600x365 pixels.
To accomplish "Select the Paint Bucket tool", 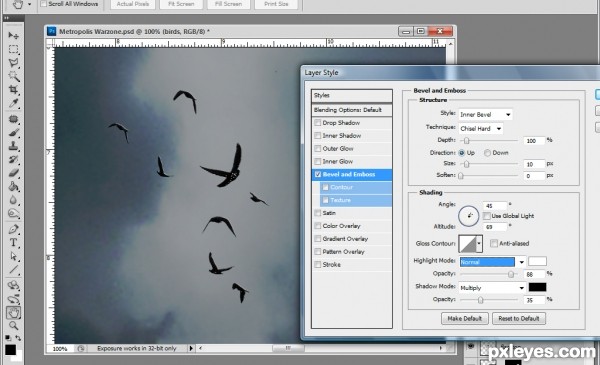I will click(13, 187).
